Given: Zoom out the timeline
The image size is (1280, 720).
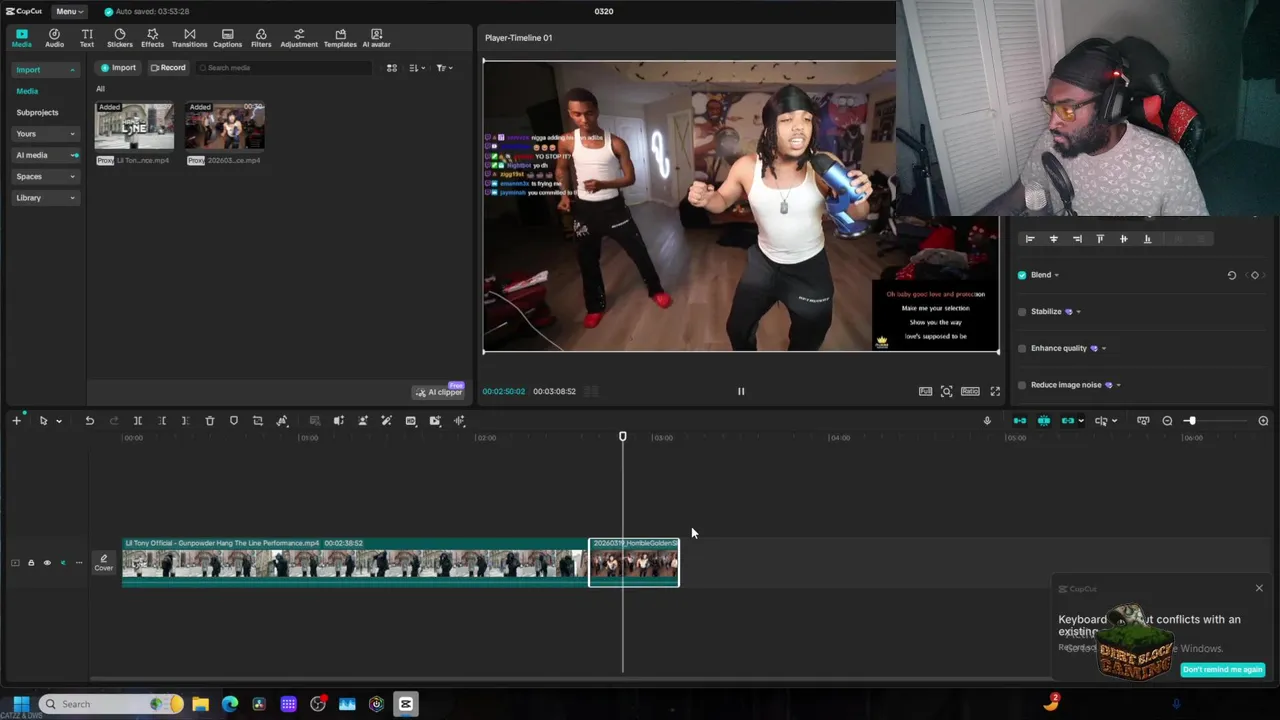Looking at the screenshot, I should click(x=1167, y=421).
